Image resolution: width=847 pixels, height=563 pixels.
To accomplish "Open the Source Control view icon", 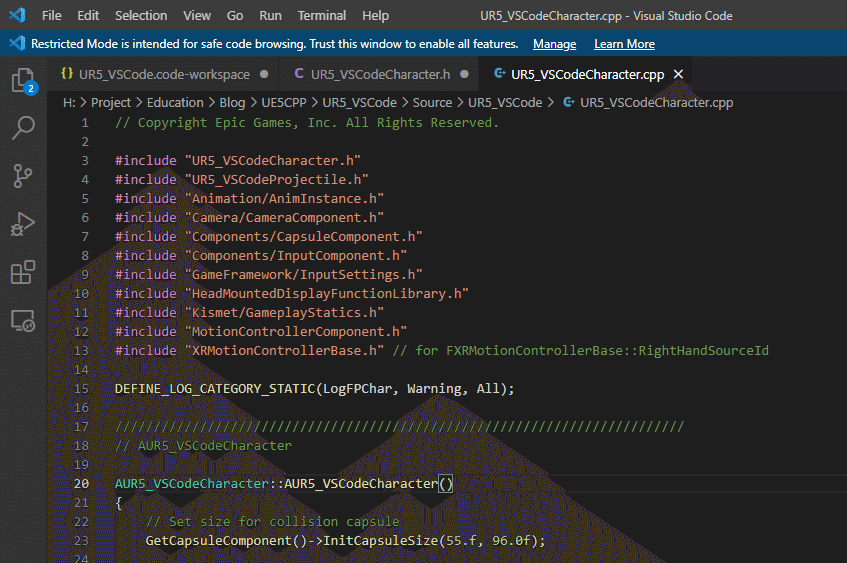I will (23, 176).
